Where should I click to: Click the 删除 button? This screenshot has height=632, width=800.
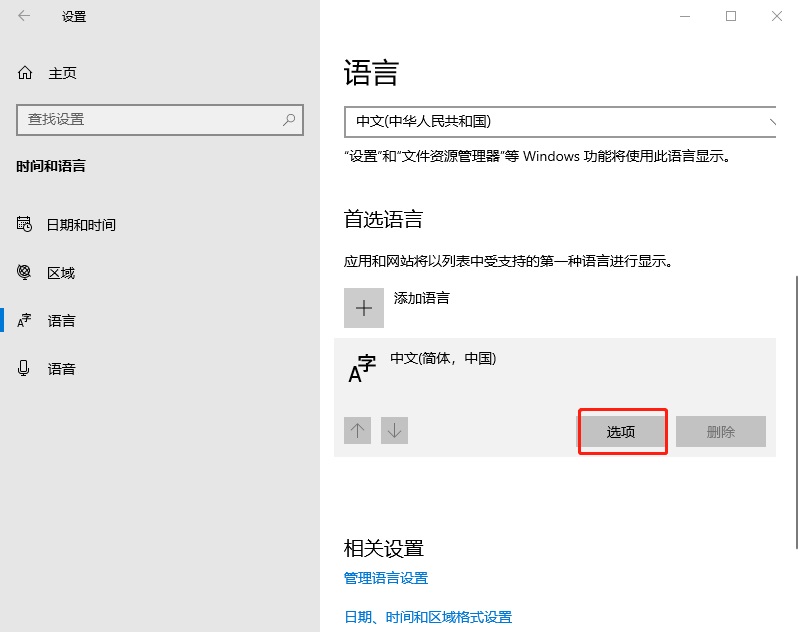click(721, 432)
